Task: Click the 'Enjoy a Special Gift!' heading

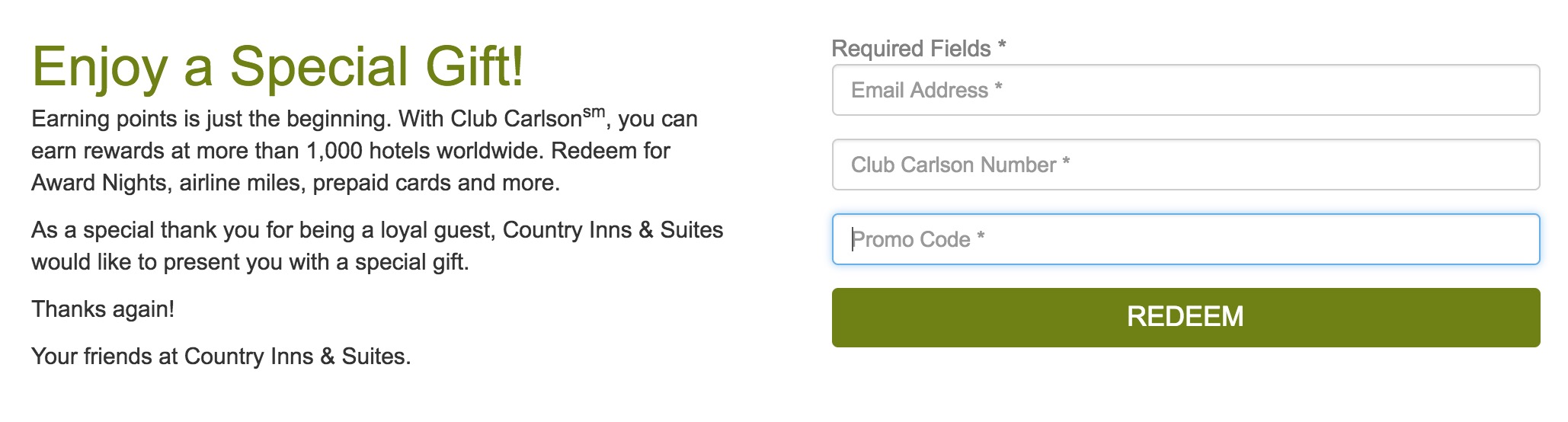Action: (278, 67)
